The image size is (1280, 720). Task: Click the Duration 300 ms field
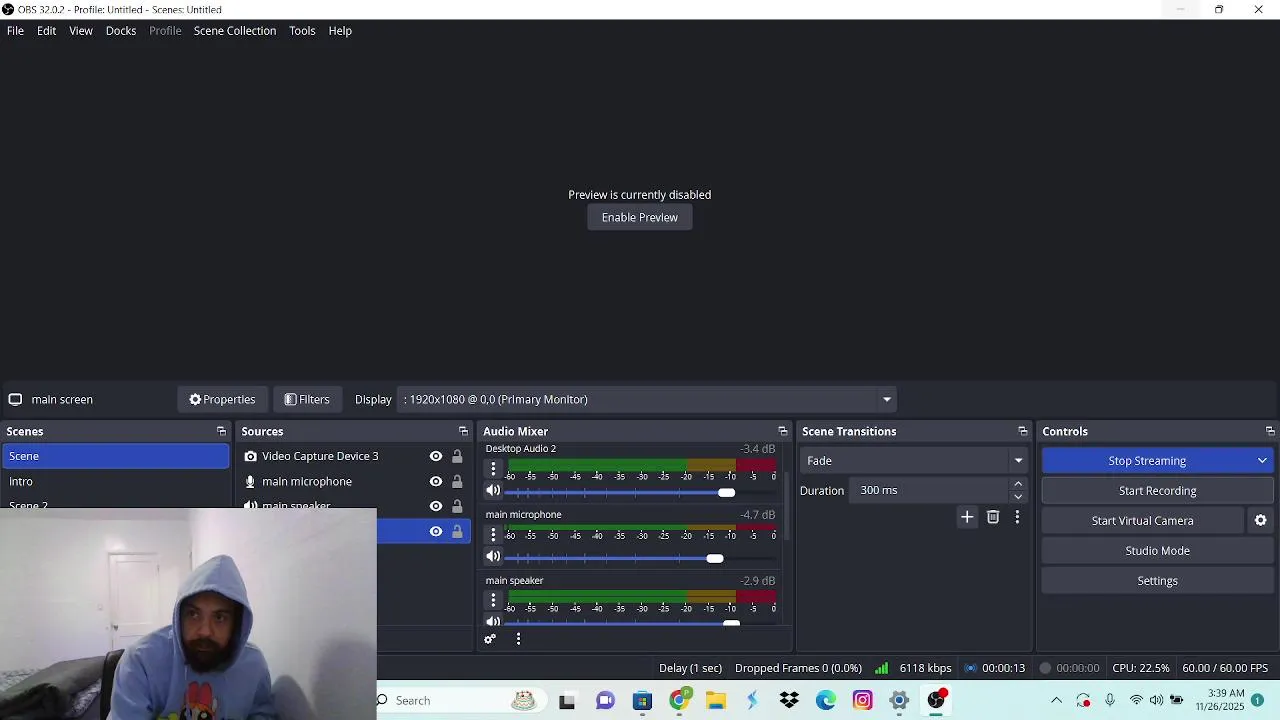point(930,490)
